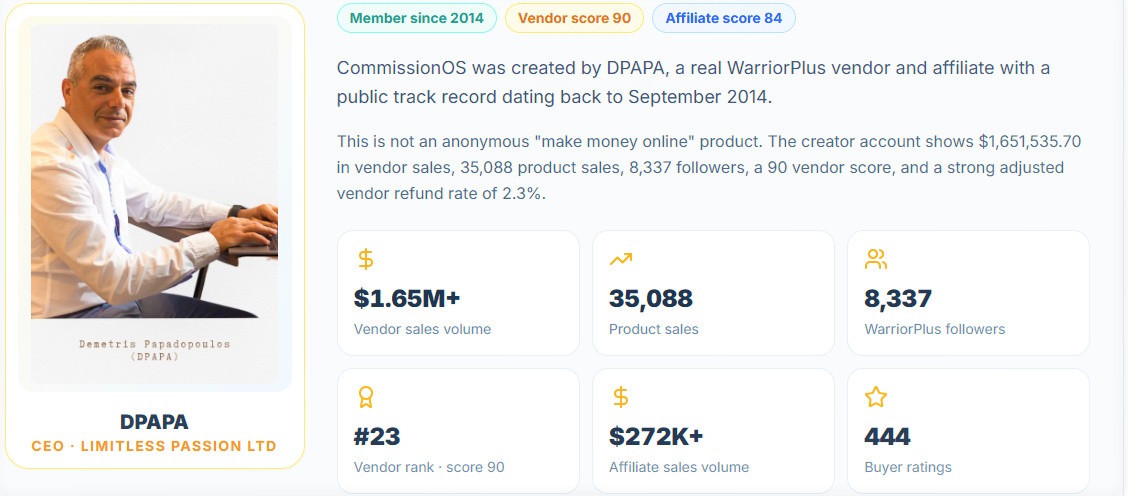1128x496 pixels.
Task: Click the $1.65M+ value
Action: pos(409,298)
